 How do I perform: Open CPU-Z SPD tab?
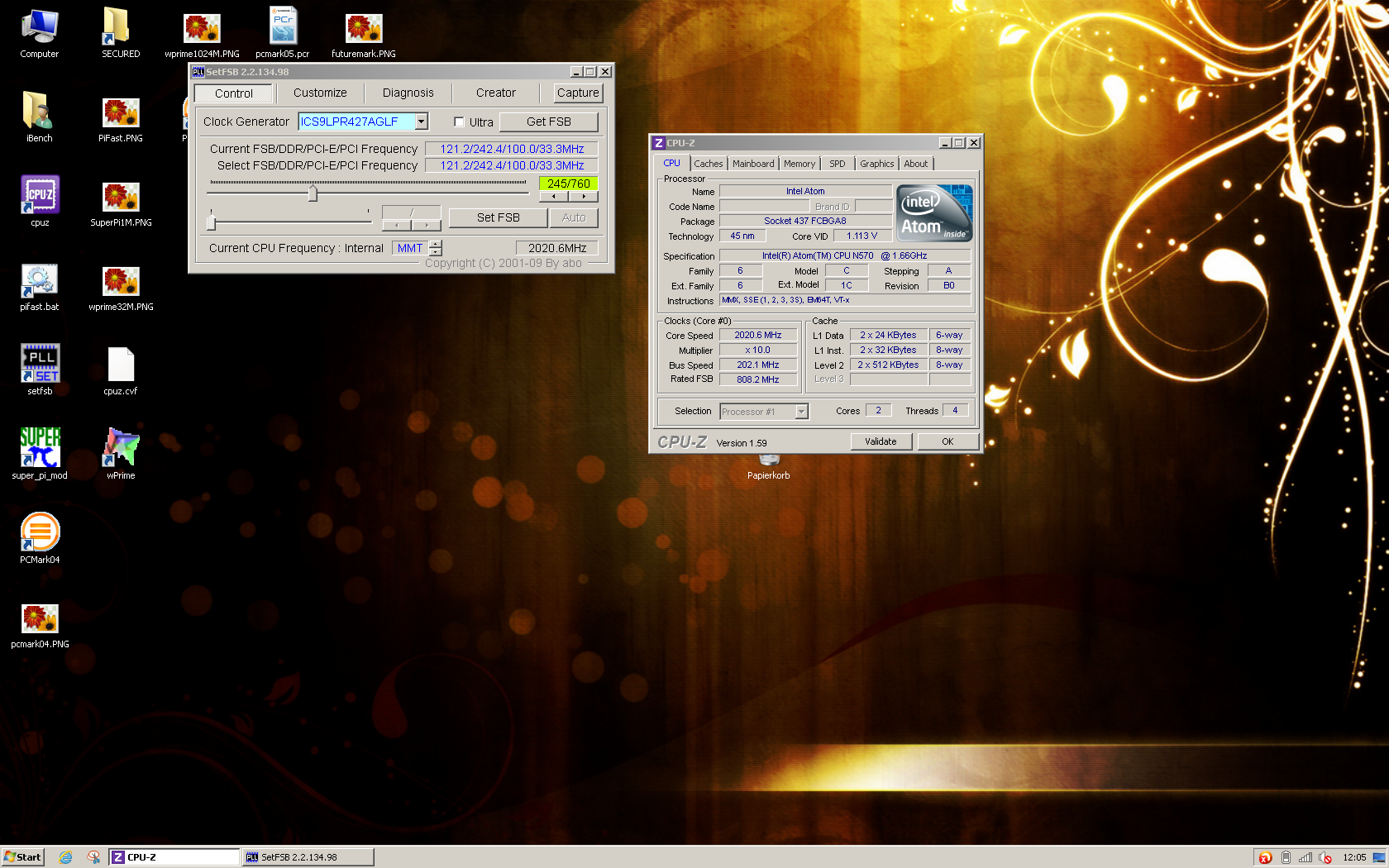point(838,164)
